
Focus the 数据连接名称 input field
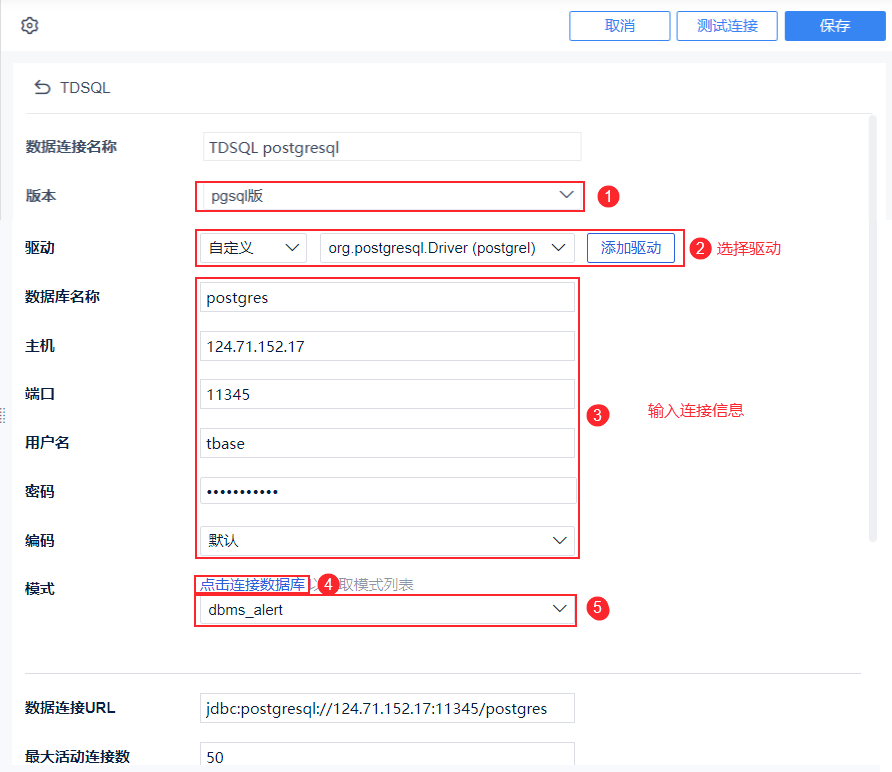pyautogui.click(x=392, y=147)
